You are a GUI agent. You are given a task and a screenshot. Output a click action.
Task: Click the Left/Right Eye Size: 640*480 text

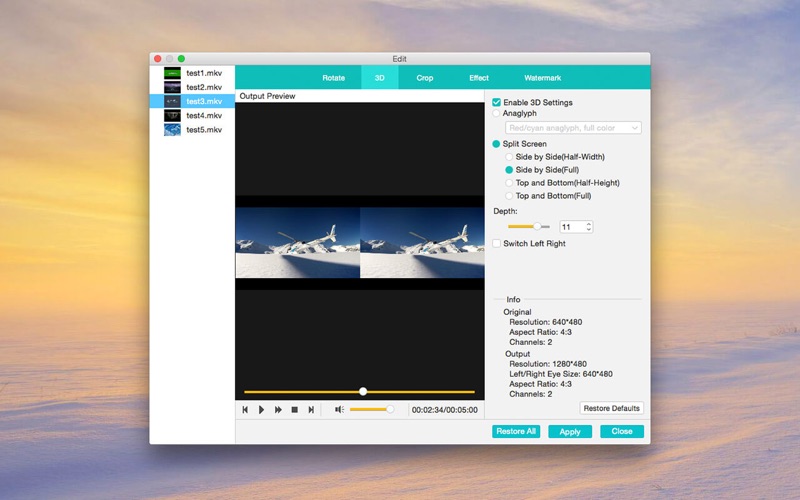click(x=561, y=374)
